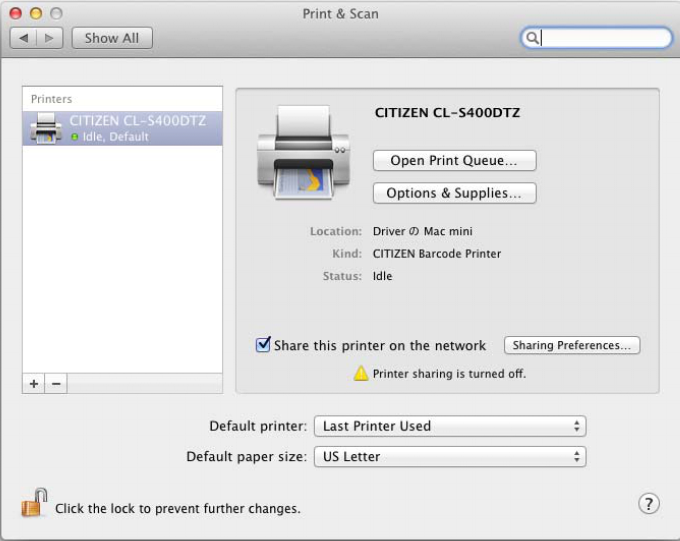Select CITIZEN CL-S400DTZ in printers list
The width and height of the screenshot is (680, 541).
[x=122, y=128]
